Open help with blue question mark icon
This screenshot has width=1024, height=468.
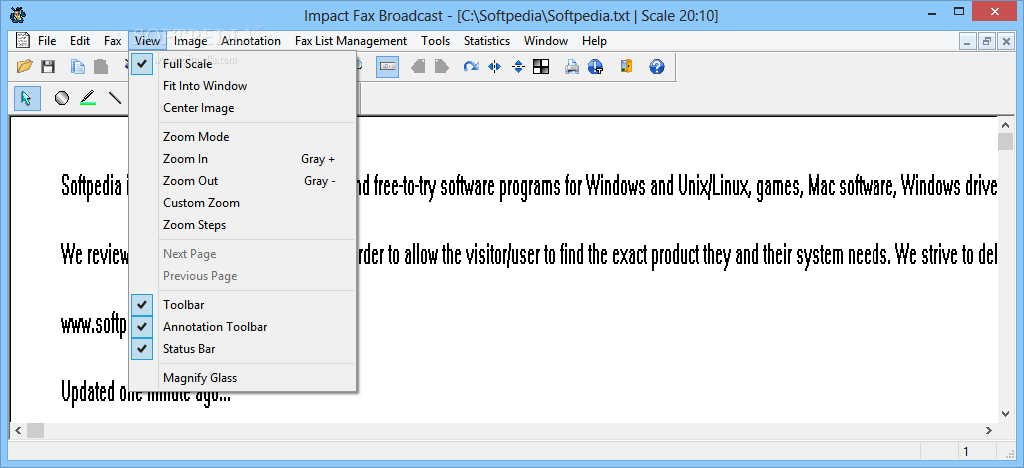657,66
